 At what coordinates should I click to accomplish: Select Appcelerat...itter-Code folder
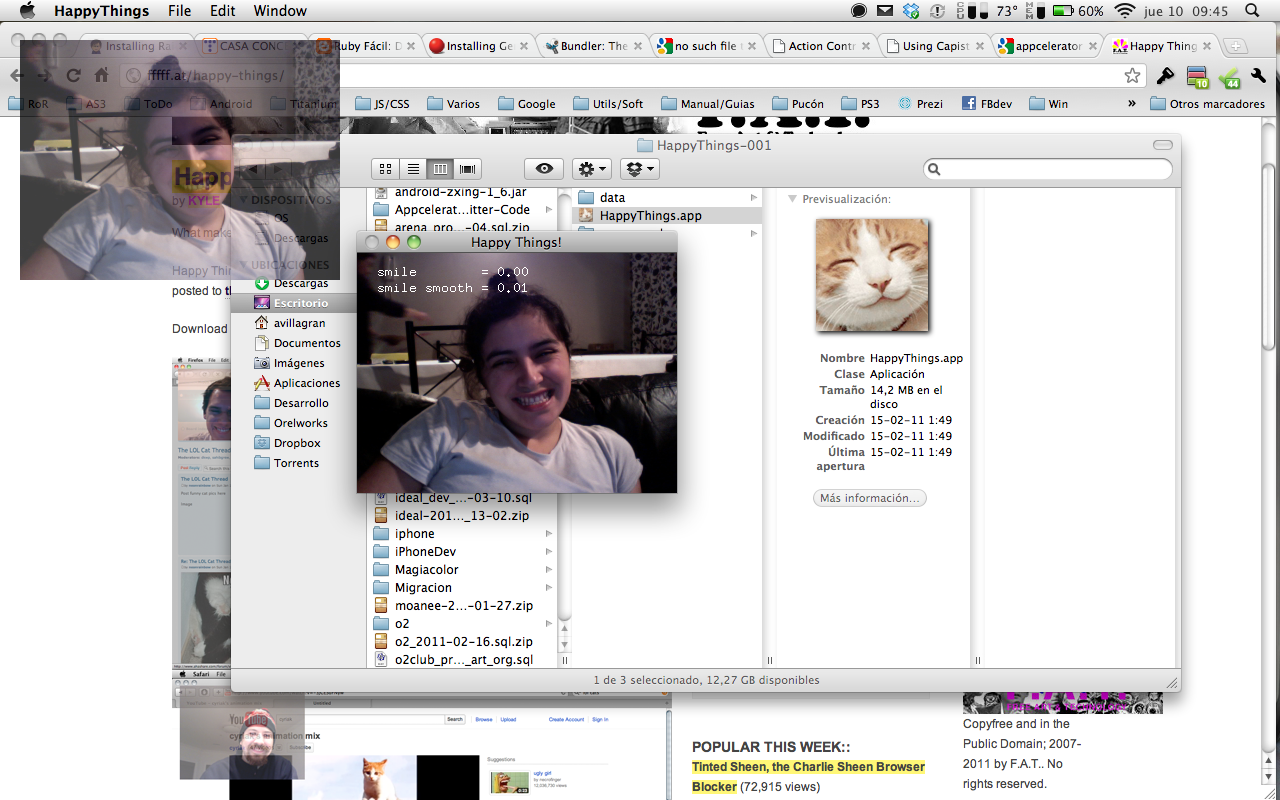[464, 209]
